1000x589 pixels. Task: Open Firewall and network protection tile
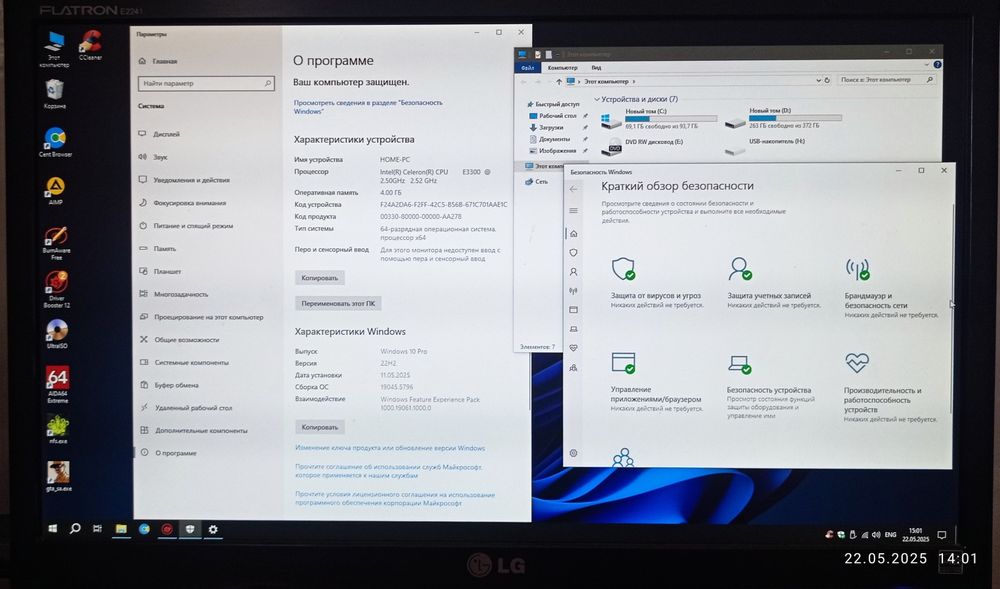[891, 287]
